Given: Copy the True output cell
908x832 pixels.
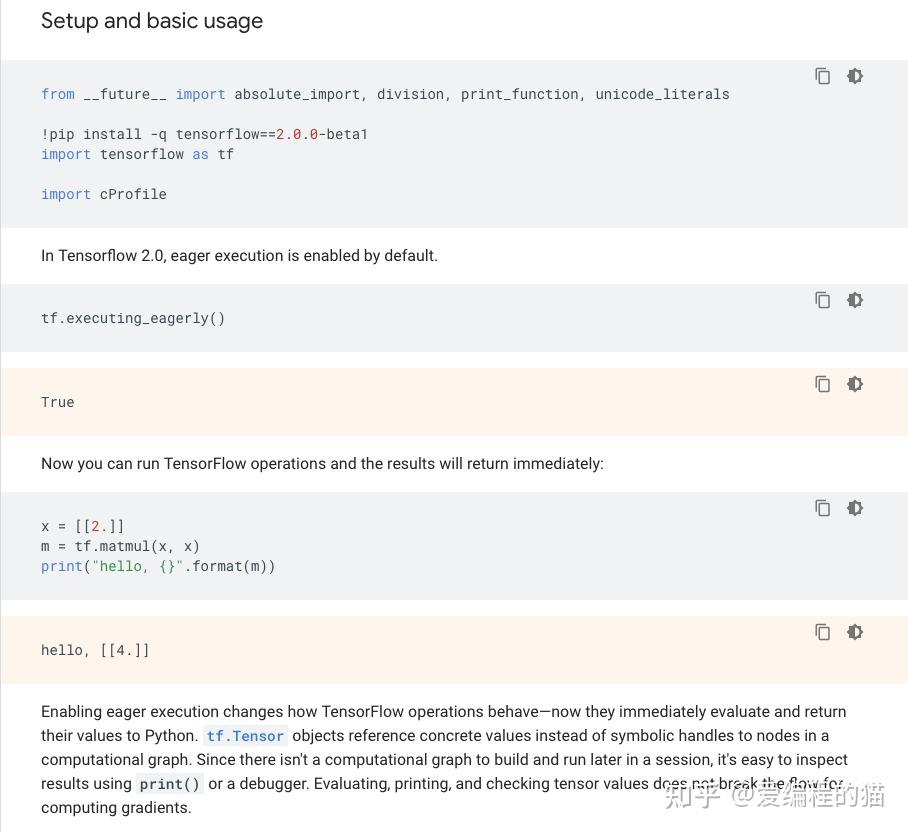Looking at the screenshot, I should point(822,384).
